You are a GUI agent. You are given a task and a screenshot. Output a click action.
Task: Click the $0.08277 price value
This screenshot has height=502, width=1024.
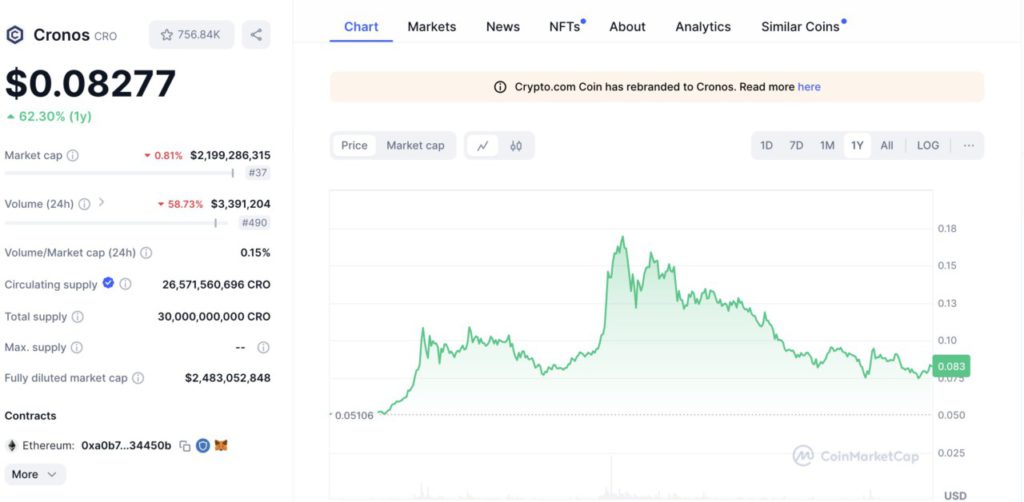(x=91, y=83)
